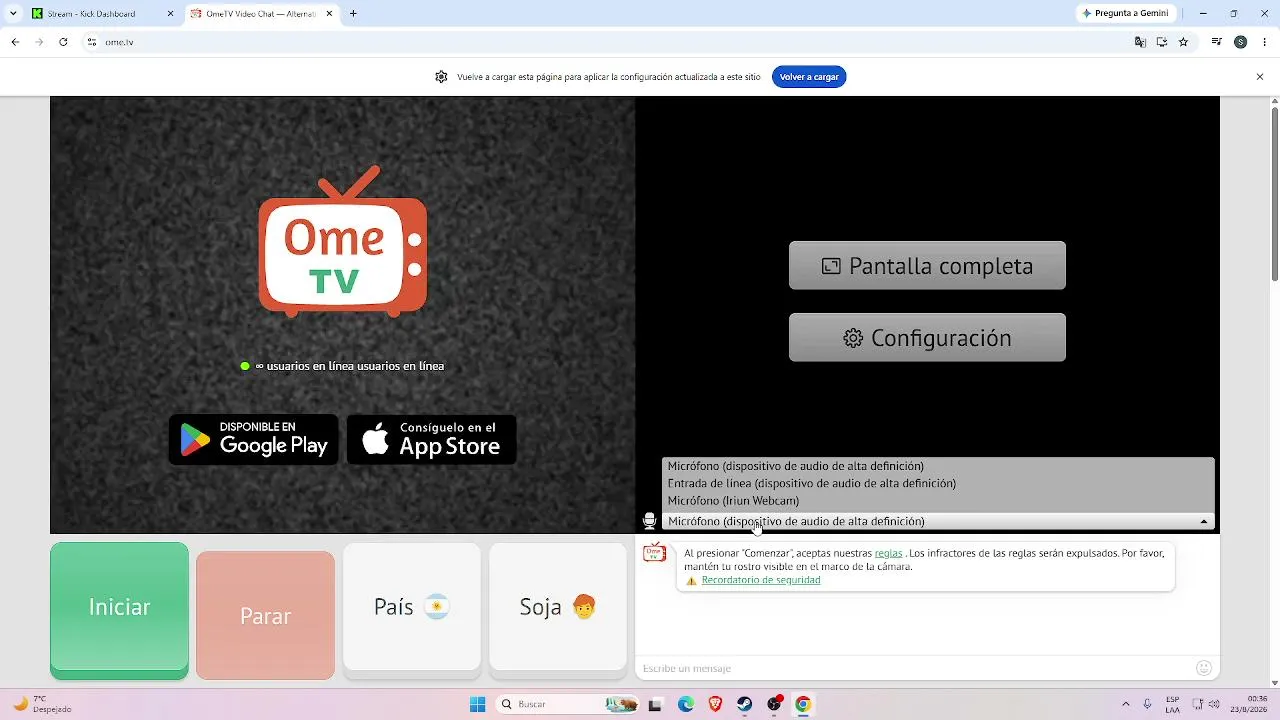Open the emoji picker in the chat box
1280x720 pixels.
pos(1204,668)
